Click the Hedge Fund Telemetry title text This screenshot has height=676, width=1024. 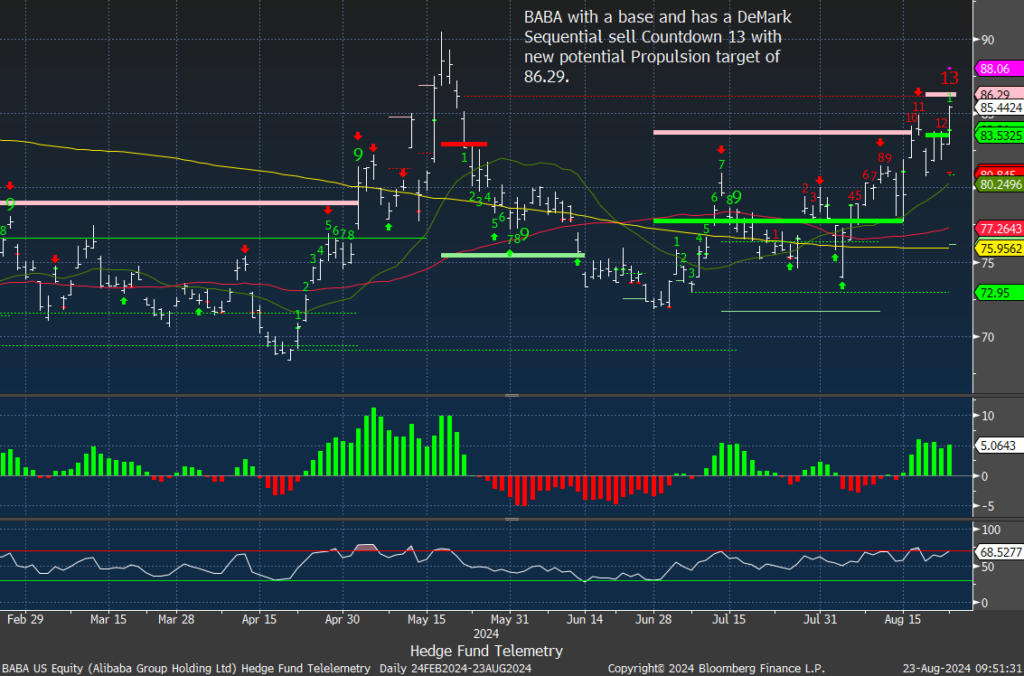[x=486, y=651]
